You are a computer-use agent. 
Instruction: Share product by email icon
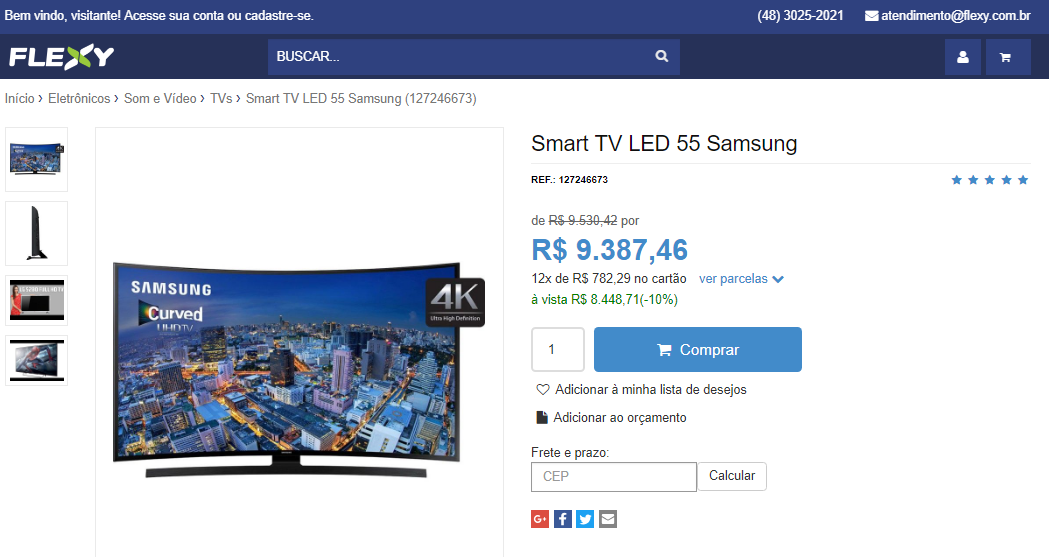coord(607,519)
